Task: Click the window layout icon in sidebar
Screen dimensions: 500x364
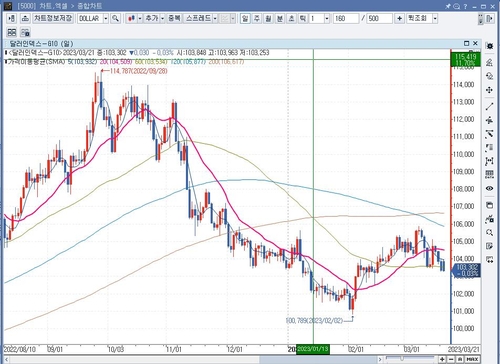Action: tap(489, 205)
